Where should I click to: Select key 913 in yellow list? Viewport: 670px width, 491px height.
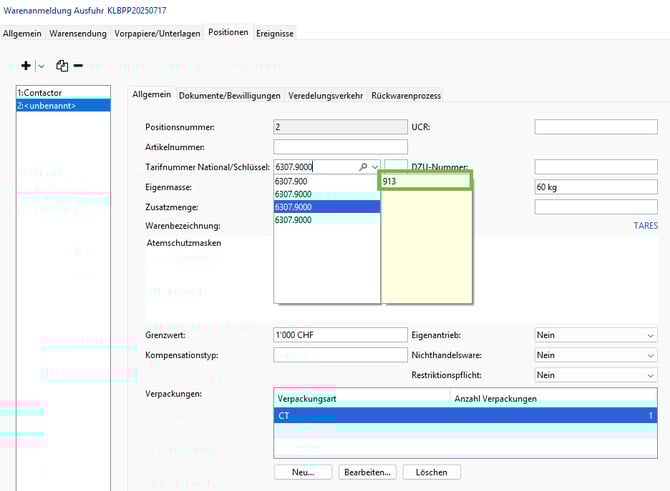coord(425,181)
